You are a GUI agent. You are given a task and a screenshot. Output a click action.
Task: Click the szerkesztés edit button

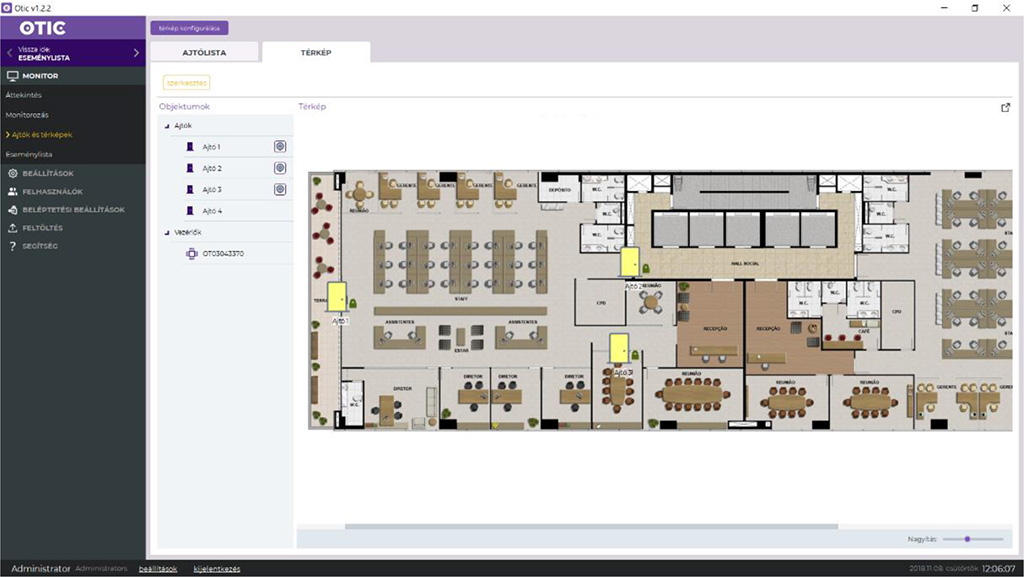(186, 83)
